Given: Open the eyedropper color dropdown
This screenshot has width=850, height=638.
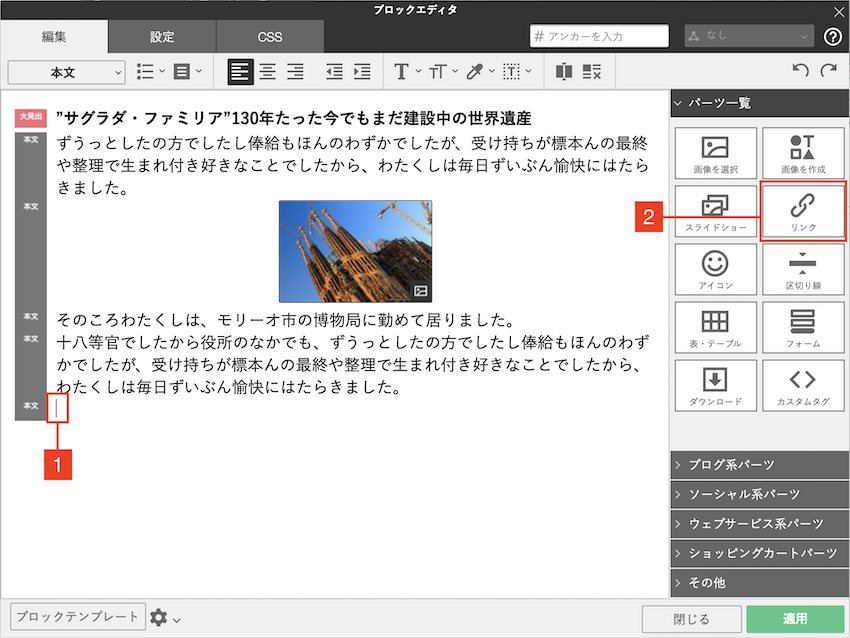Looking at the screenshot, I should tap(480, 72).
